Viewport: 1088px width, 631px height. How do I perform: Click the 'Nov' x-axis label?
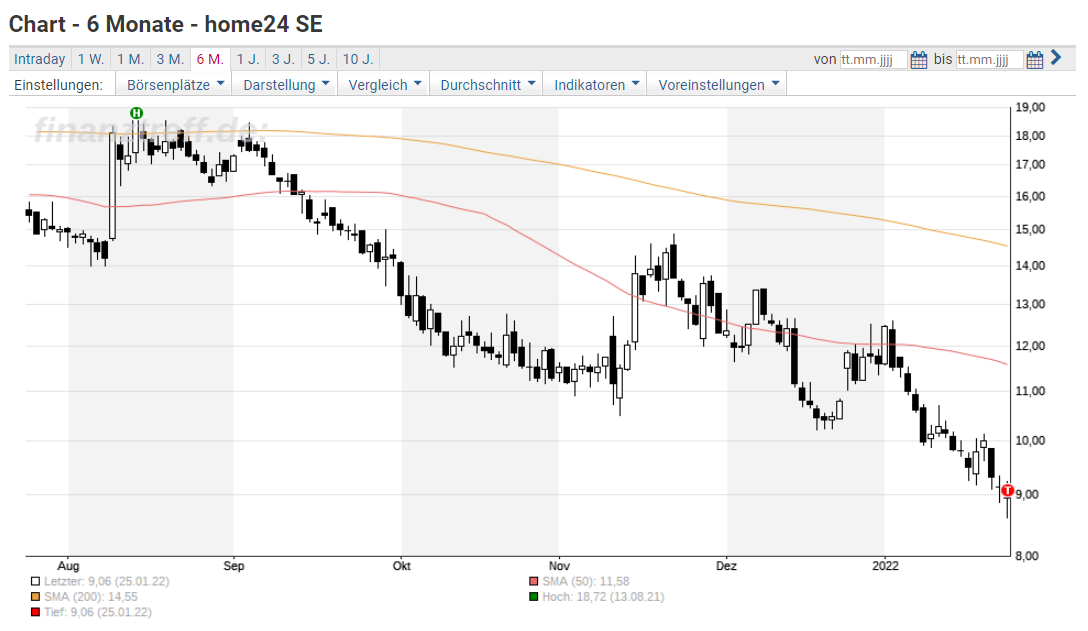tap(559, 566)
